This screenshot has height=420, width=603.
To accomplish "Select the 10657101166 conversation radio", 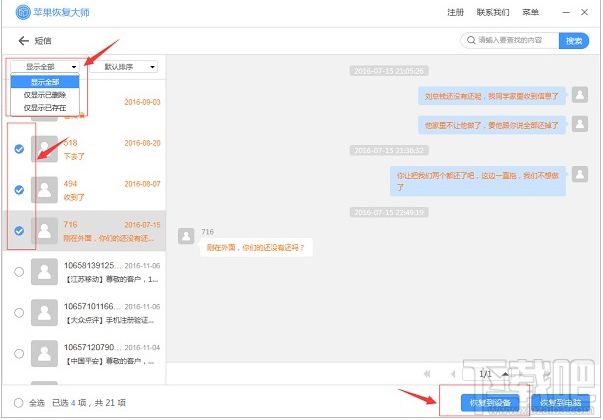I will (x=19, y=313).
